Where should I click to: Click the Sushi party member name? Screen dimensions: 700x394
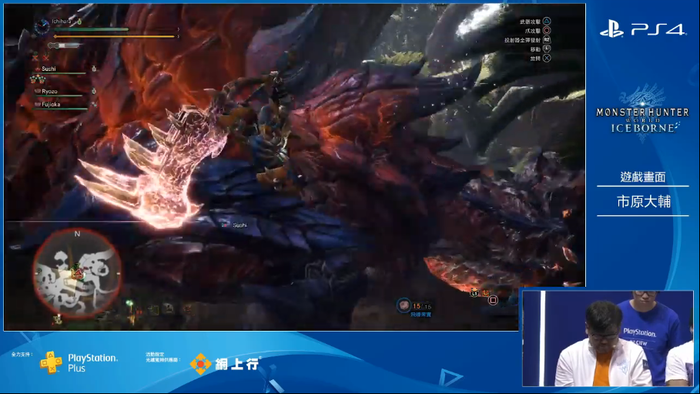pos(49,69)
